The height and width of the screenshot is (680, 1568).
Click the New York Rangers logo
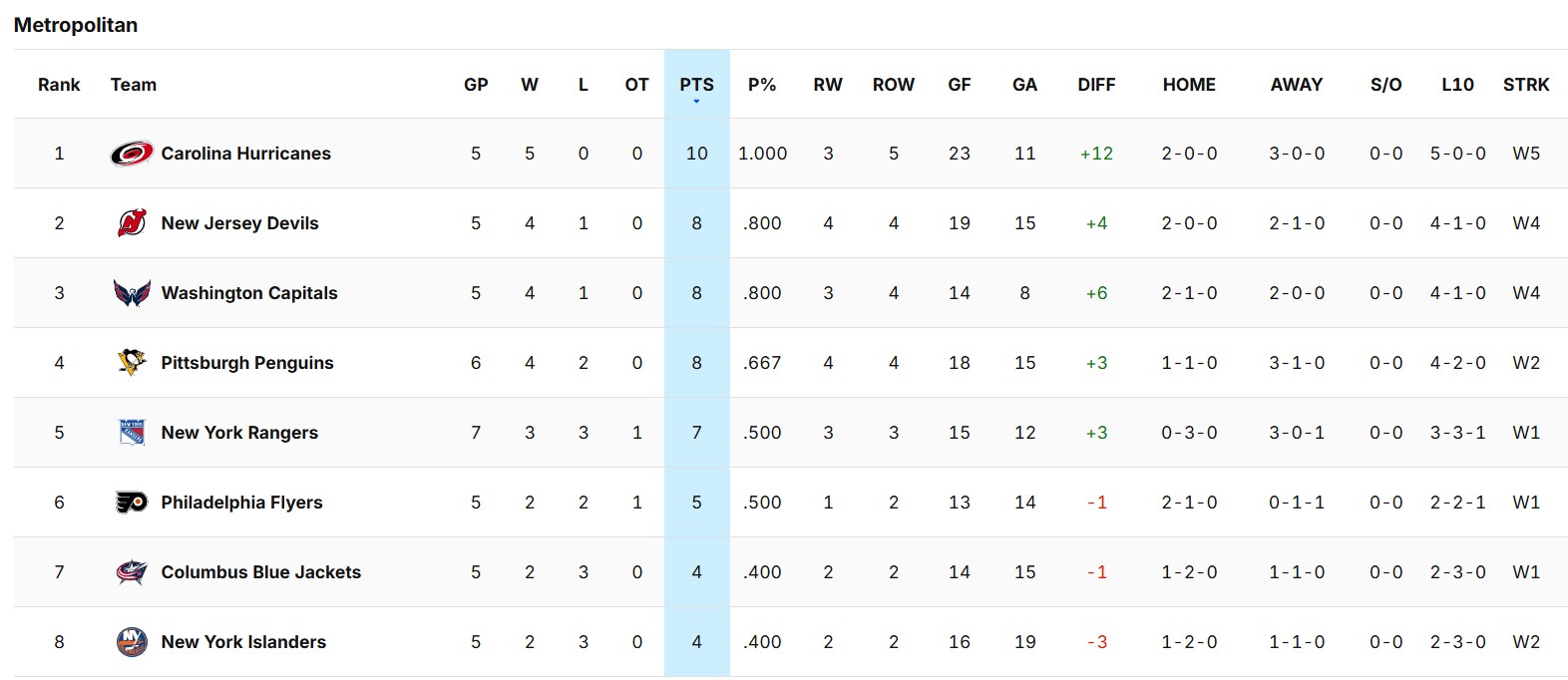pos(132,433)
